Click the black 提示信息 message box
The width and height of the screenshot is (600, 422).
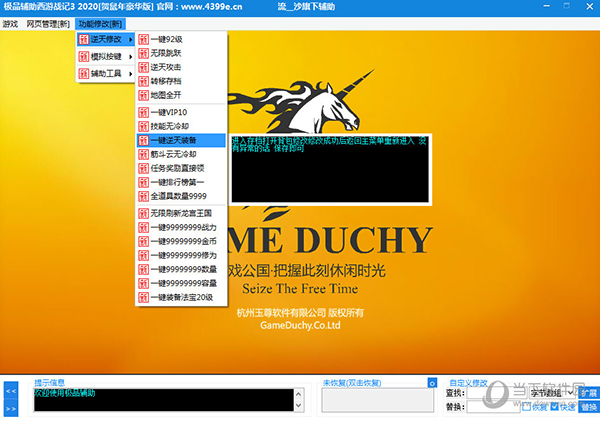(x=164, y=400)
